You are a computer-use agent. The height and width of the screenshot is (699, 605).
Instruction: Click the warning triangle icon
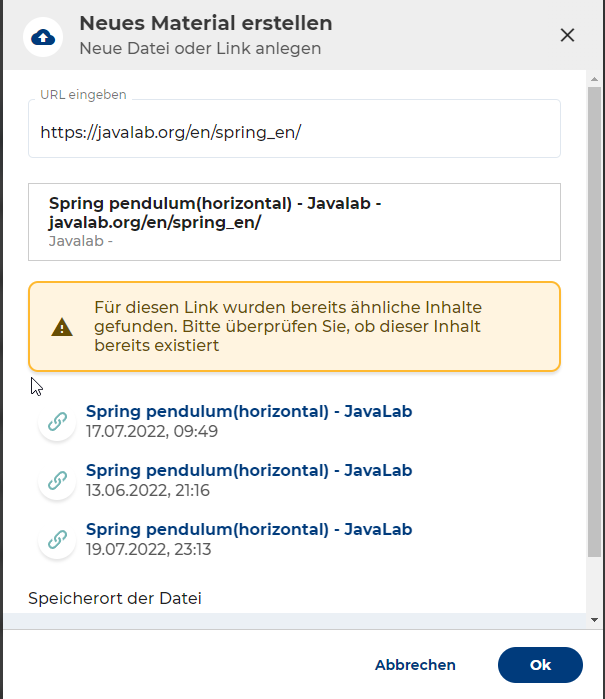pyautogui.click(x=62, y=327)
